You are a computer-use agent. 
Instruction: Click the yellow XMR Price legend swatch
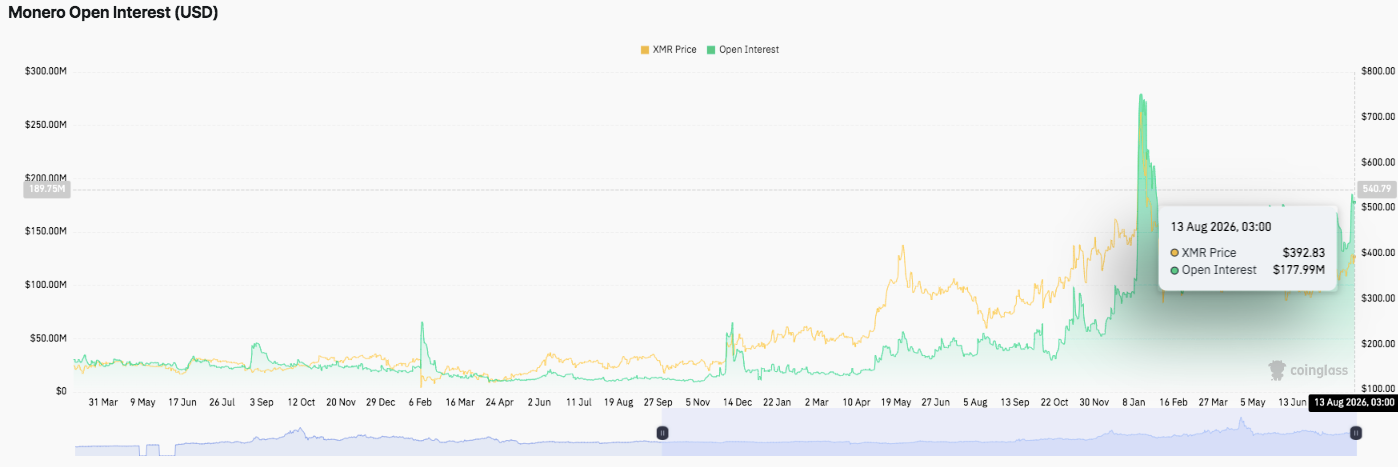(x=644, y=49)
